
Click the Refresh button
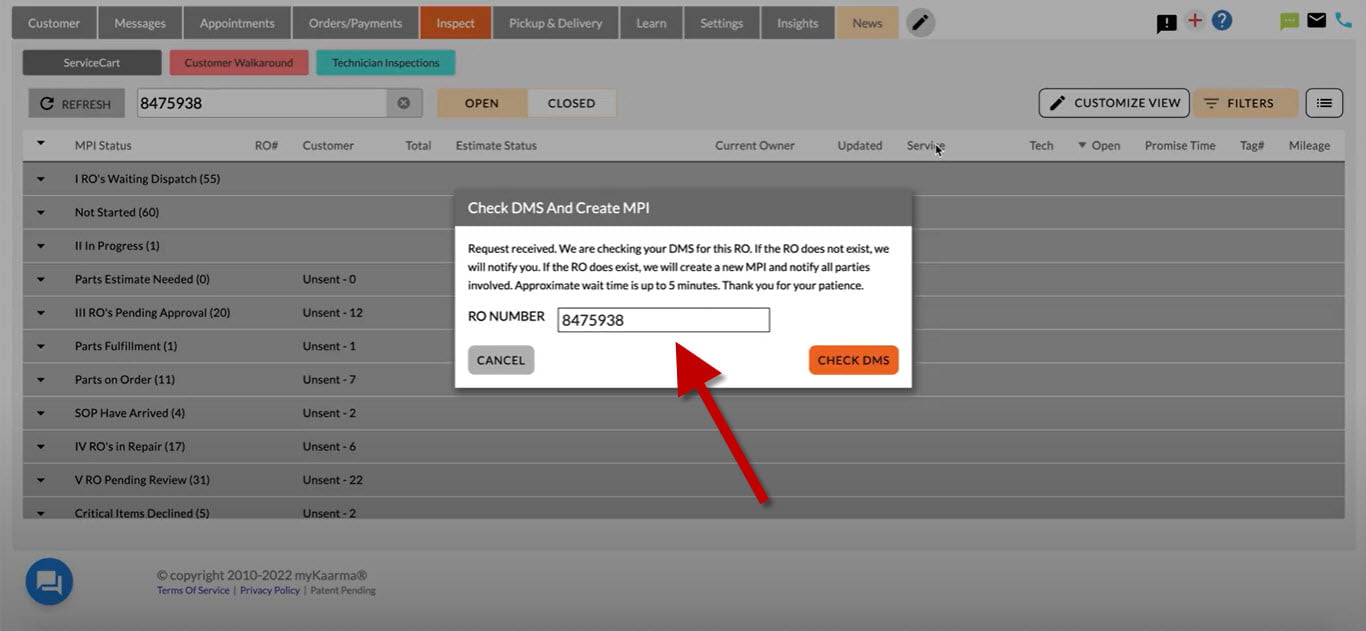coord(76,103)
